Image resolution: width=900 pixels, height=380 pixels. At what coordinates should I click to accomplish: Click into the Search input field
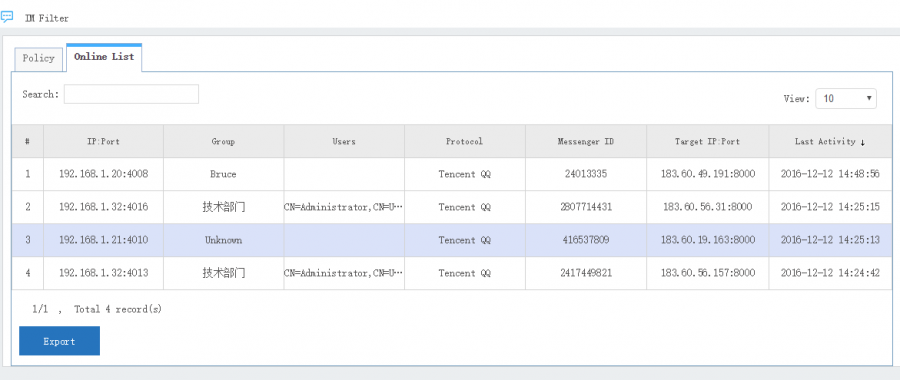coord(131,94)
